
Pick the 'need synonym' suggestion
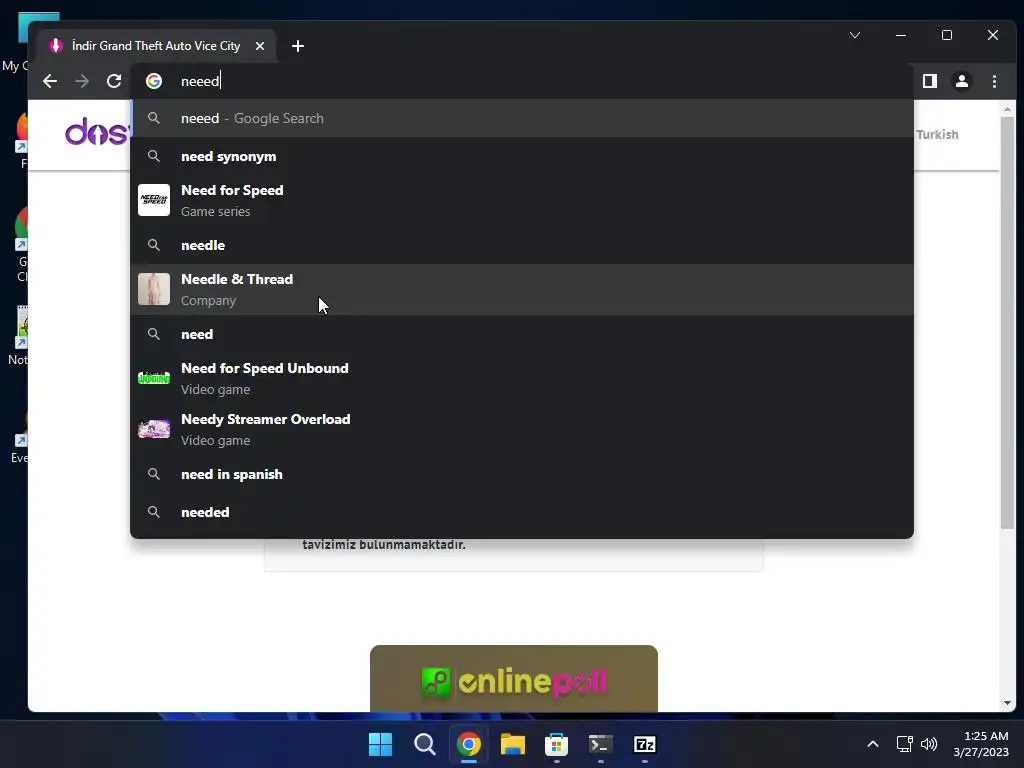(522, 156)
